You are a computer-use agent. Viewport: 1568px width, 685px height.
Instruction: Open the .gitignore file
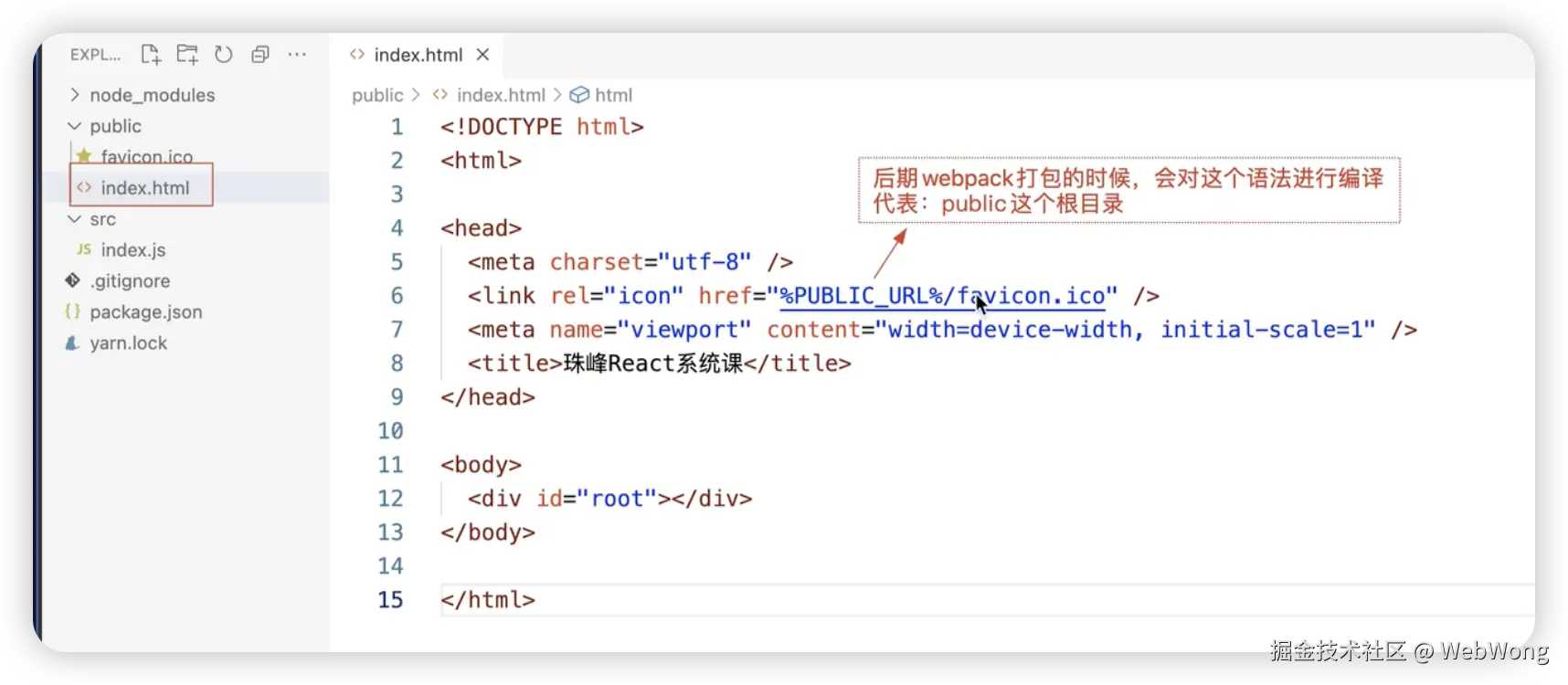pyautogui.click(x=130, y=281)
